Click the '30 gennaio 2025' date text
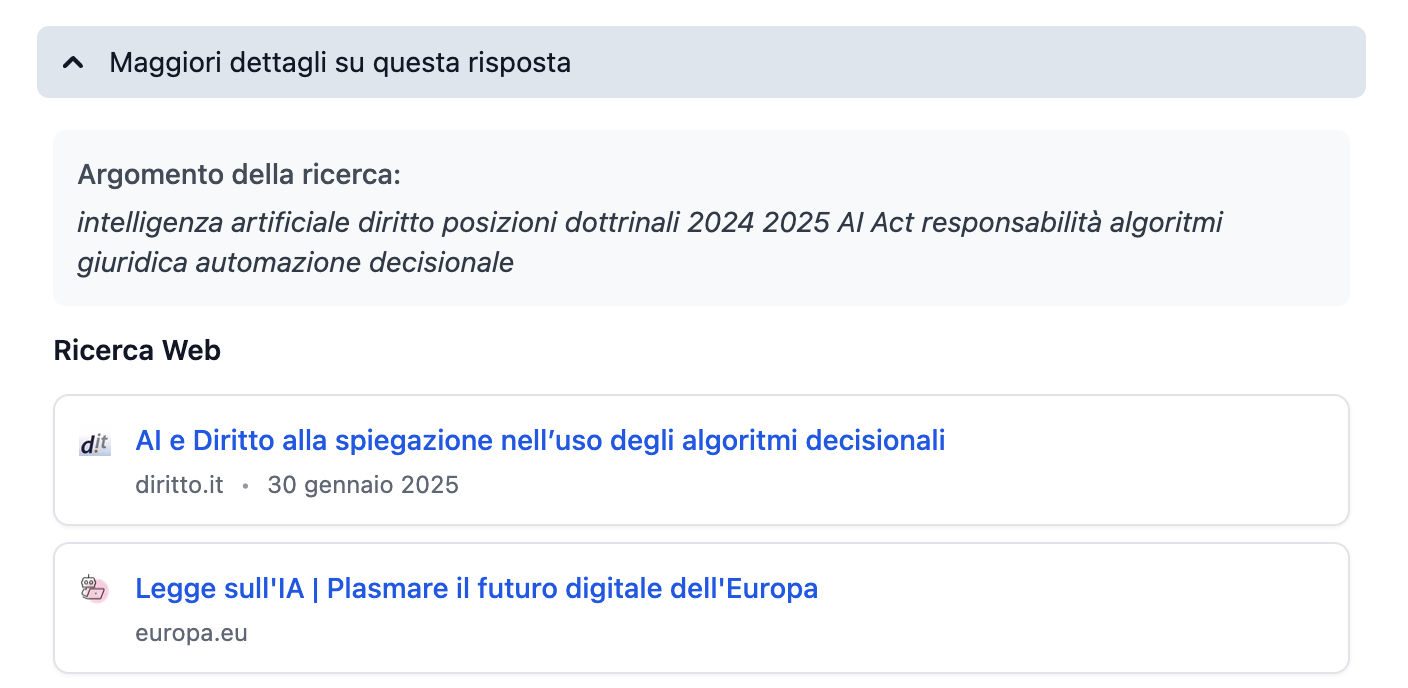1408x688 pixels. (x=363, y=486)
